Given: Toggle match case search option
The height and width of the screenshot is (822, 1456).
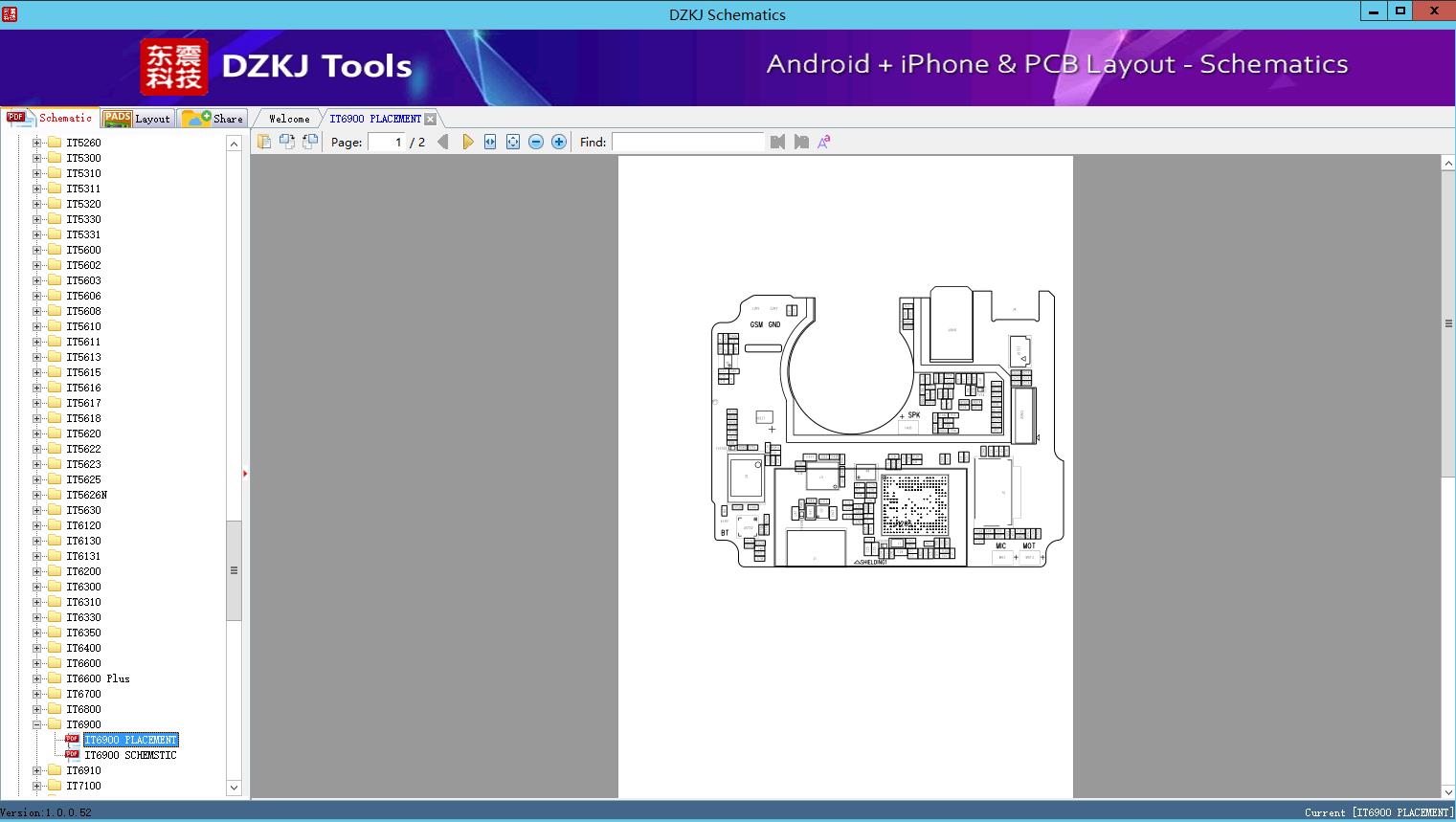Looking at the screenshot, I should [823, 142].
